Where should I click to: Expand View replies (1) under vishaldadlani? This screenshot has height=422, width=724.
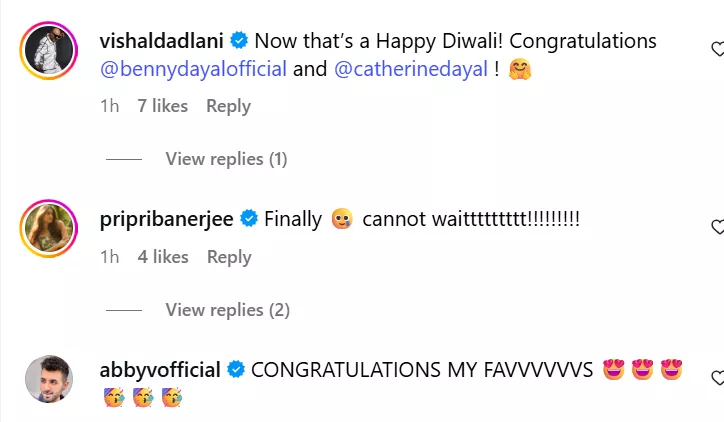227,158
